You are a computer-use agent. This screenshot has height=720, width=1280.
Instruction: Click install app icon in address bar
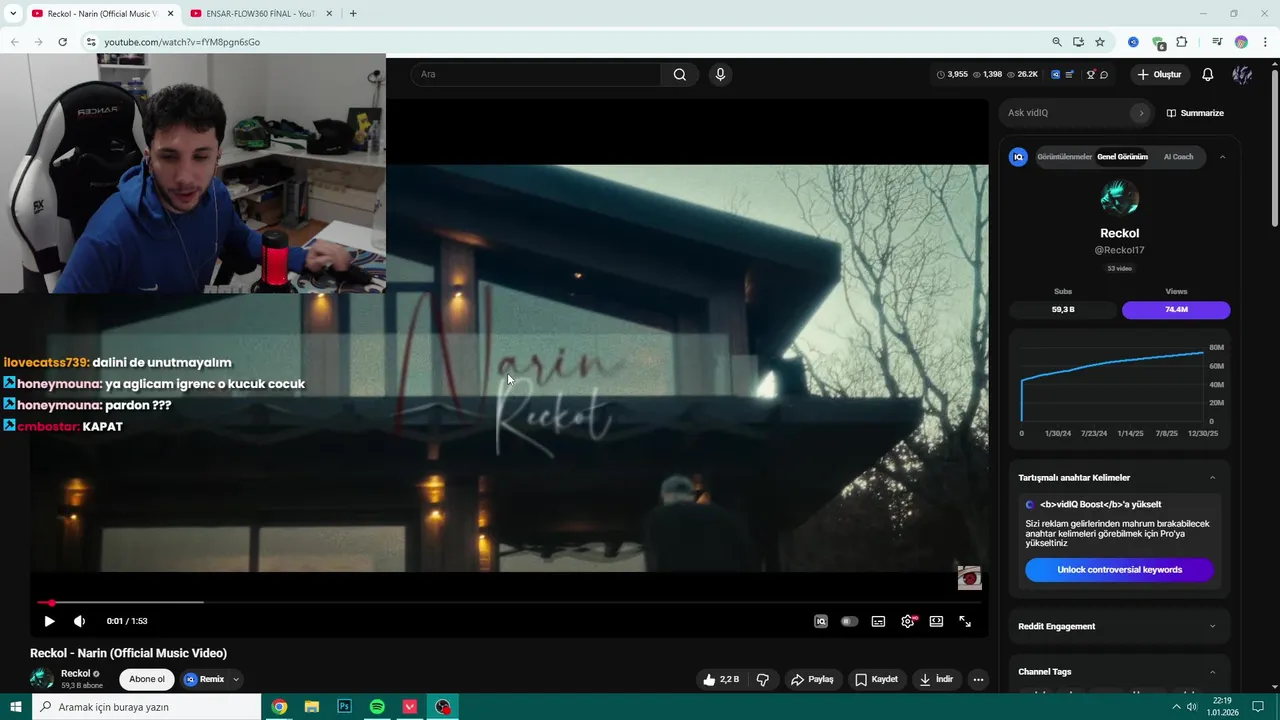(1078, 42)
